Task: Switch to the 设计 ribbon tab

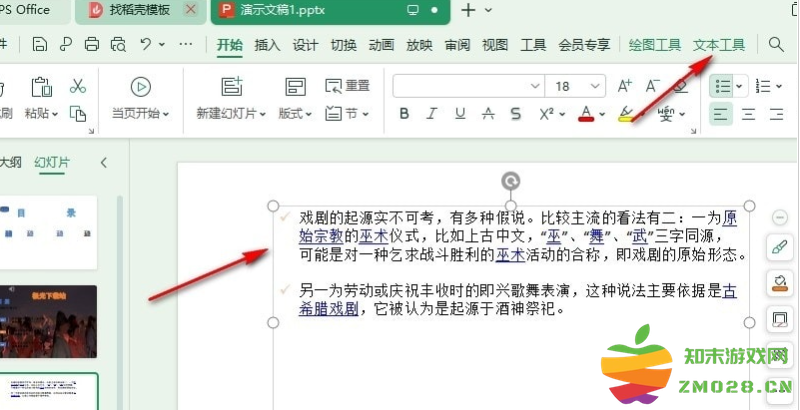Action: point(305,45)
